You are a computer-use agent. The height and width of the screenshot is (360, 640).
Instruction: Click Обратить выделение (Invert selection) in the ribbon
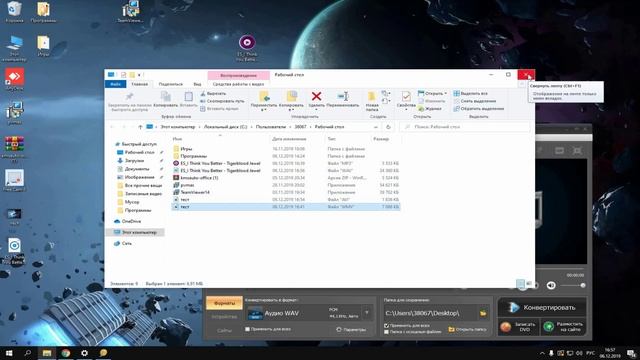click(478, 109)
